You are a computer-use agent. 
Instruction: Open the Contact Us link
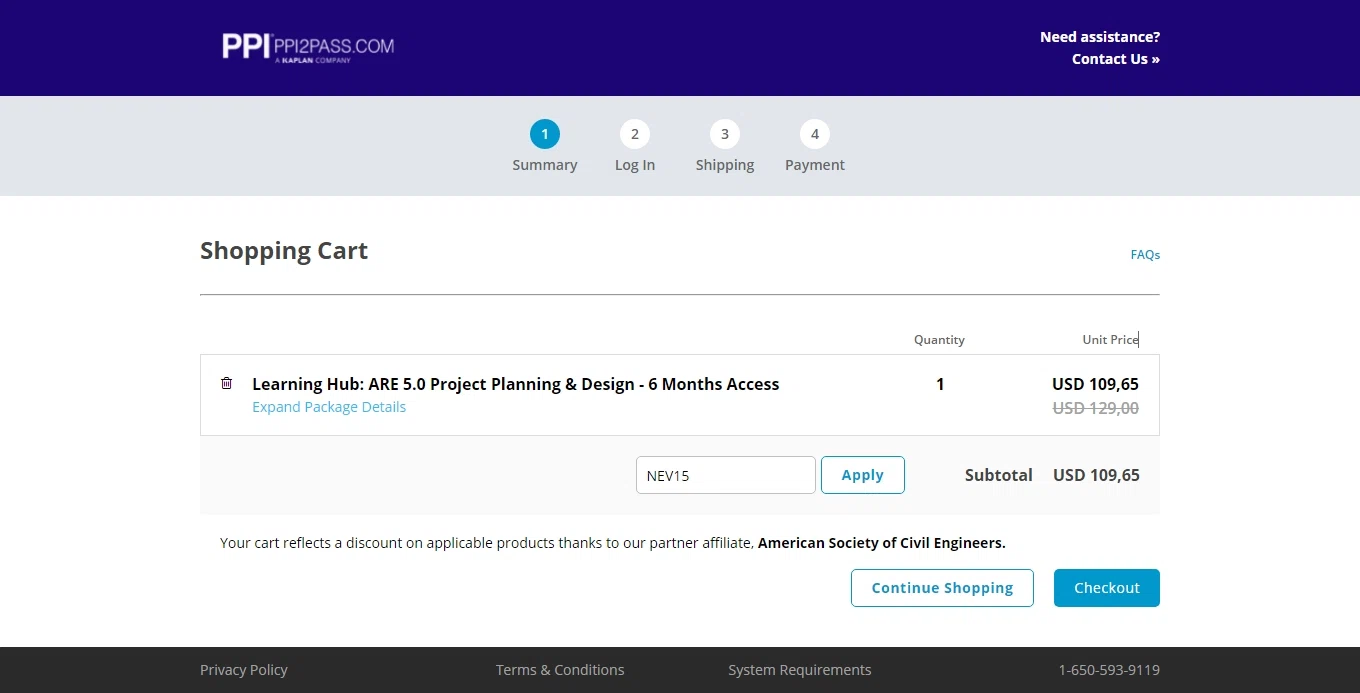[1116, 59]
